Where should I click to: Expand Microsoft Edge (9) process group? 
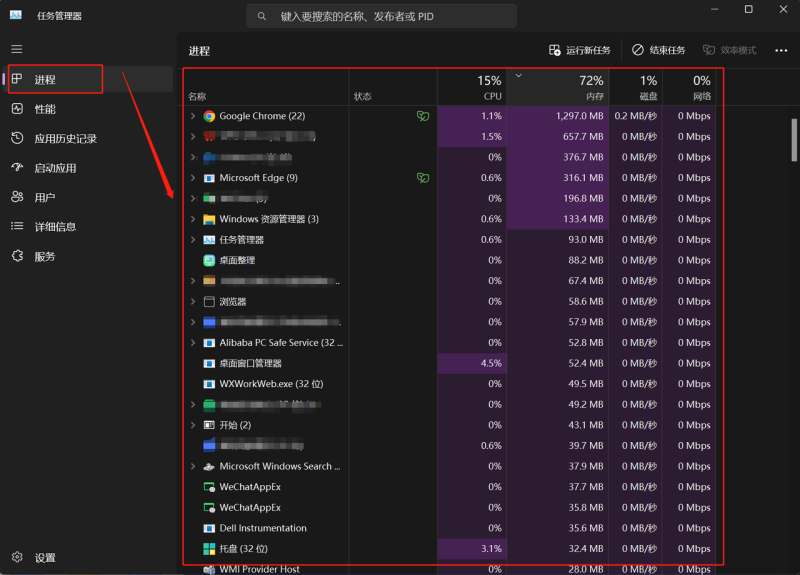(193, 178)
